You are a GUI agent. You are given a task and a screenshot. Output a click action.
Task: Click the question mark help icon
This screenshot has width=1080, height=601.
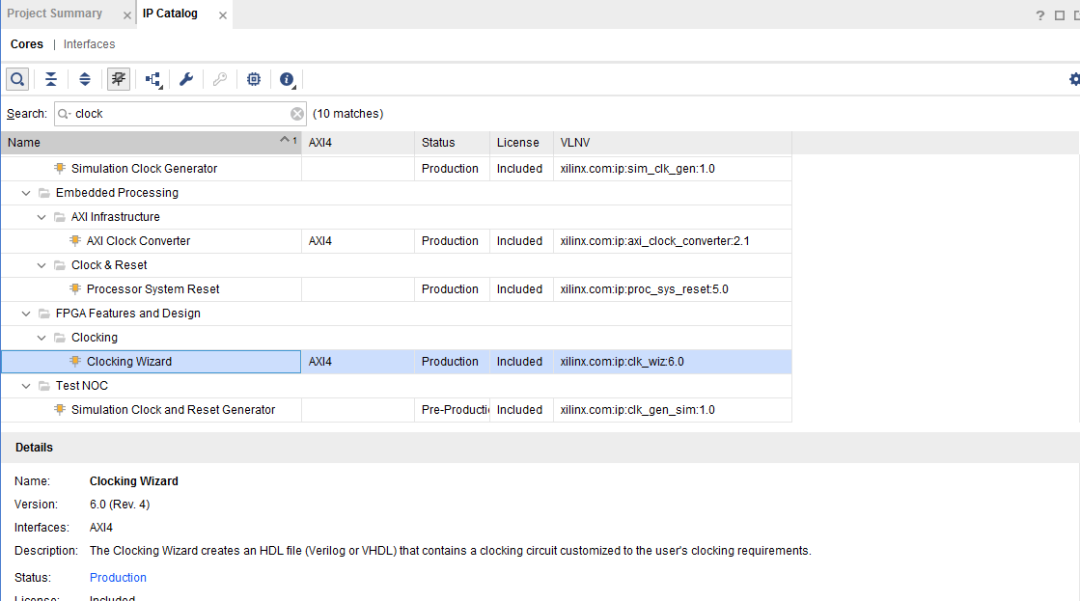tap(1040, 15)
